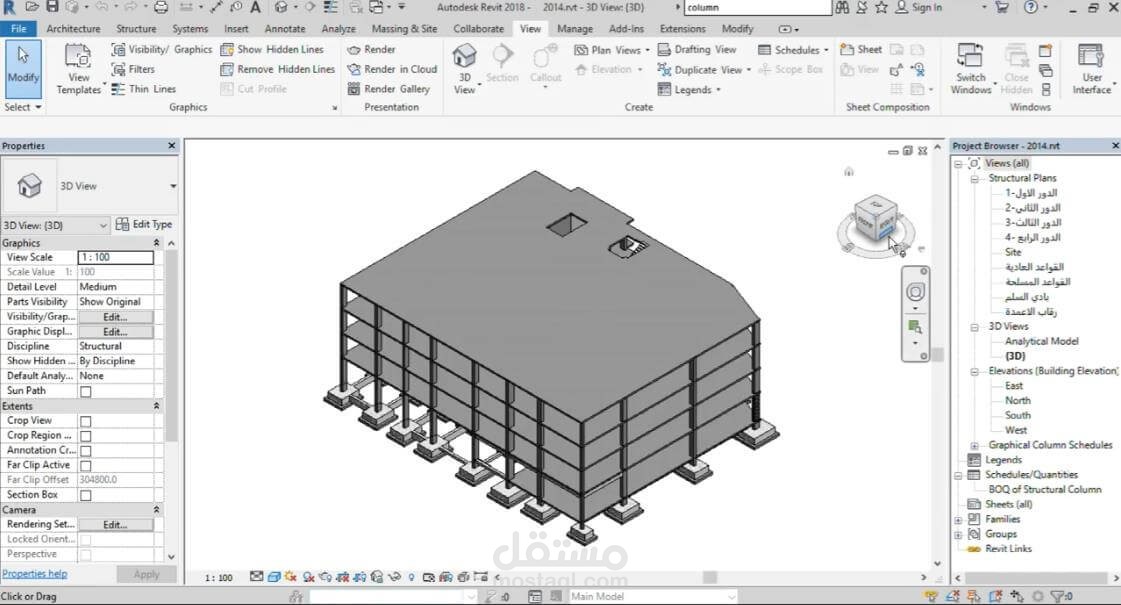Click the Properties panel vertical scrollbar
The height and width of the screenshot is (605, 1121).
click(172, 345)
